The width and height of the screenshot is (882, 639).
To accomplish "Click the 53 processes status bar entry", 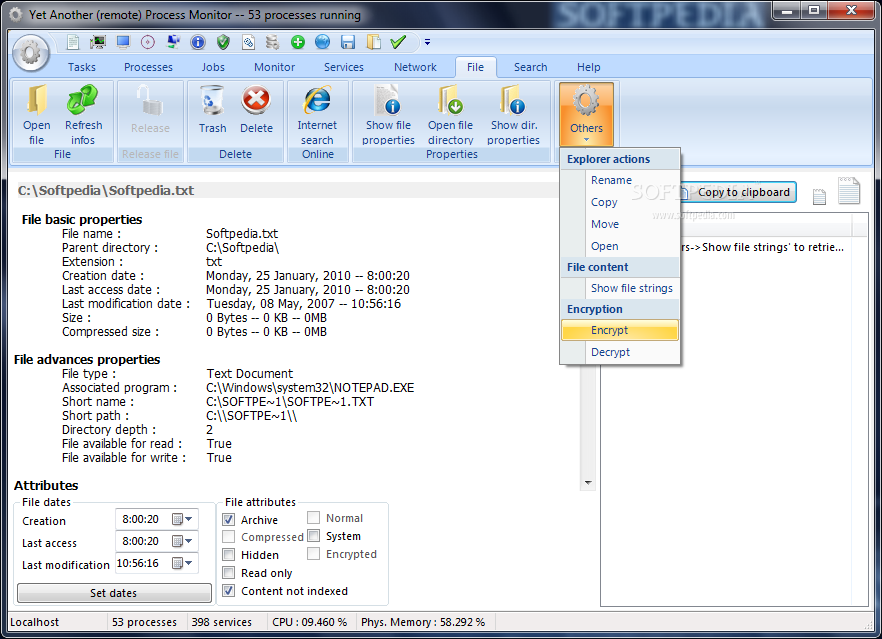I will 145,622.
